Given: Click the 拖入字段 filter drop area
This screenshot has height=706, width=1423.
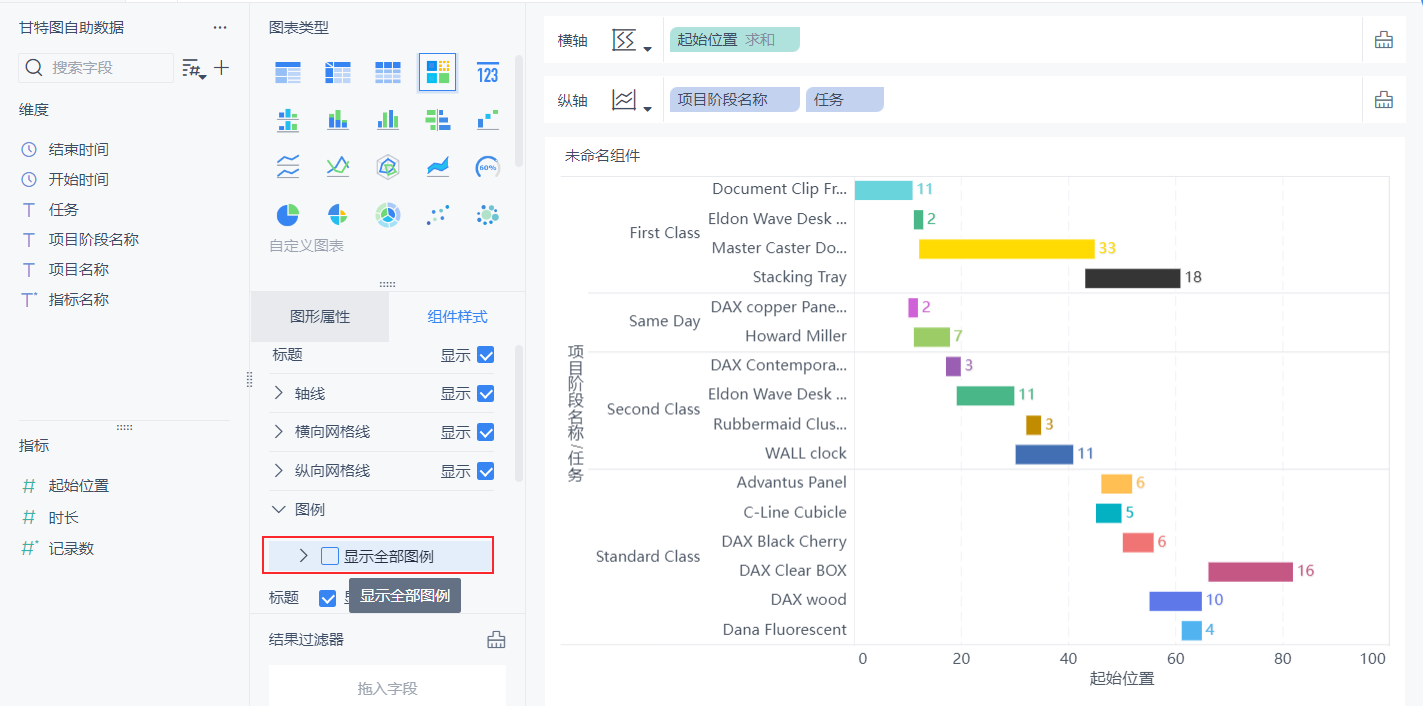Looking at the screenshot, I should tap(387, 688).
